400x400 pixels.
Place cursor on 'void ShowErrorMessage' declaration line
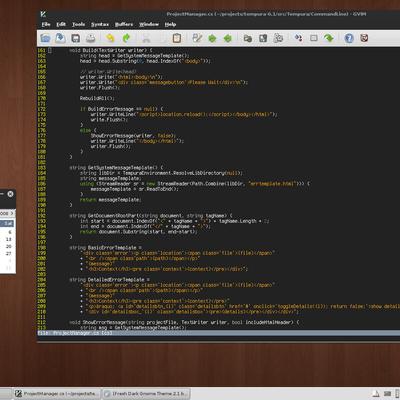(184, 322)
